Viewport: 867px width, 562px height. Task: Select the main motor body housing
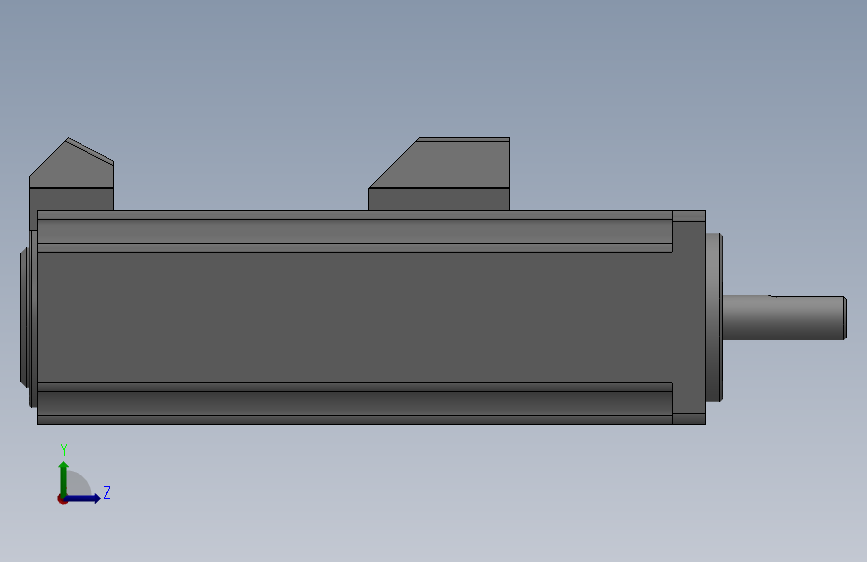pos(355,318)
